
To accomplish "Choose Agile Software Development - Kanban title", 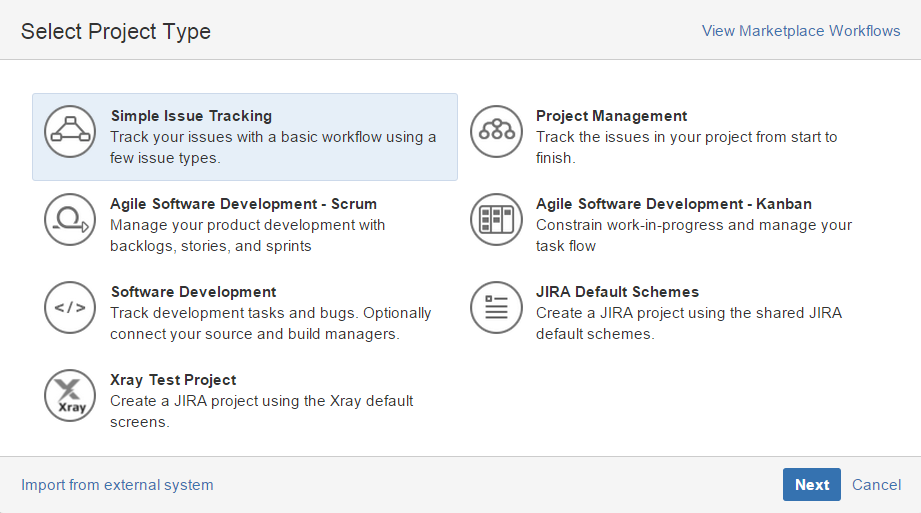I will (674, 204).
